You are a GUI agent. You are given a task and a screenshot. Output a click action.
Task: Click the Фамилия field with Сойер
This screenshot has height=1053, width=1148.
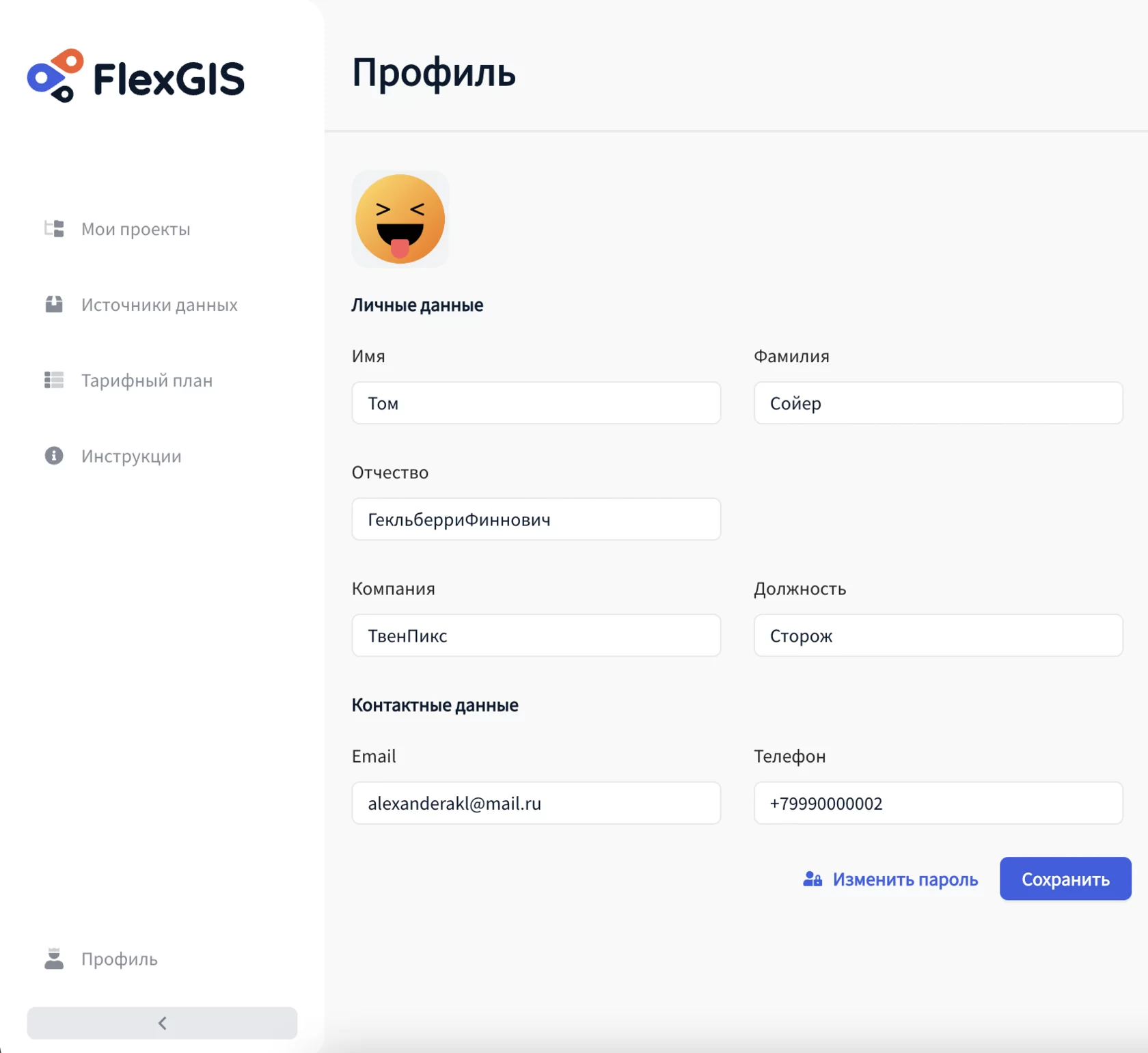click(x=938, y=403)
